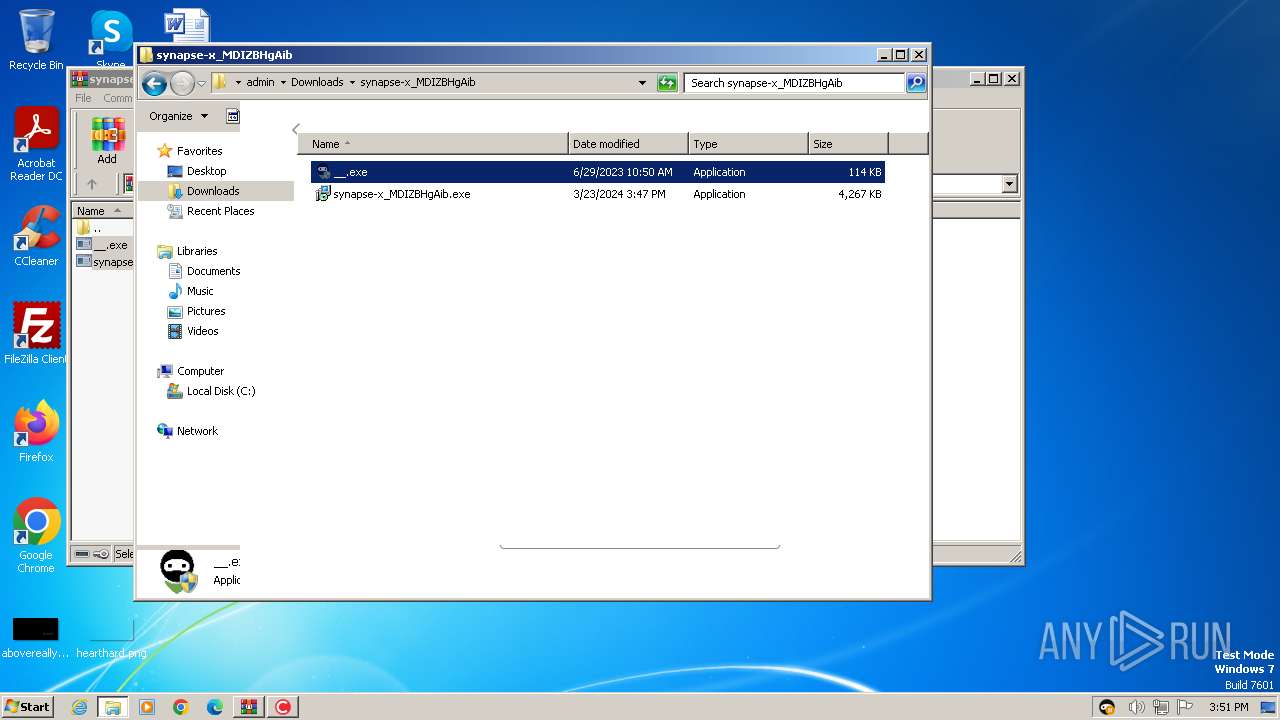Viewport: 1280px width, 720px height.
Task: Expand the arrow before admin in address bar
Action: pos(238,83)
